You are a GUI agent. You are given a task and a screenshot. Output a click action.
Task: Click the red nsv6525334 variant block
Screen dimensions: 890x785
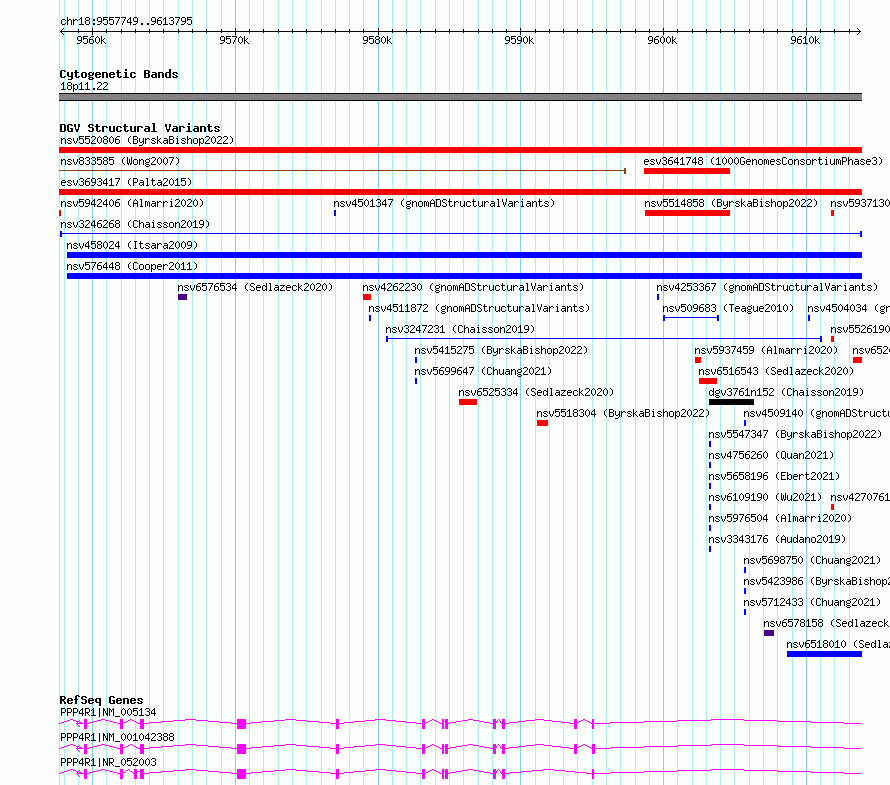468,402
